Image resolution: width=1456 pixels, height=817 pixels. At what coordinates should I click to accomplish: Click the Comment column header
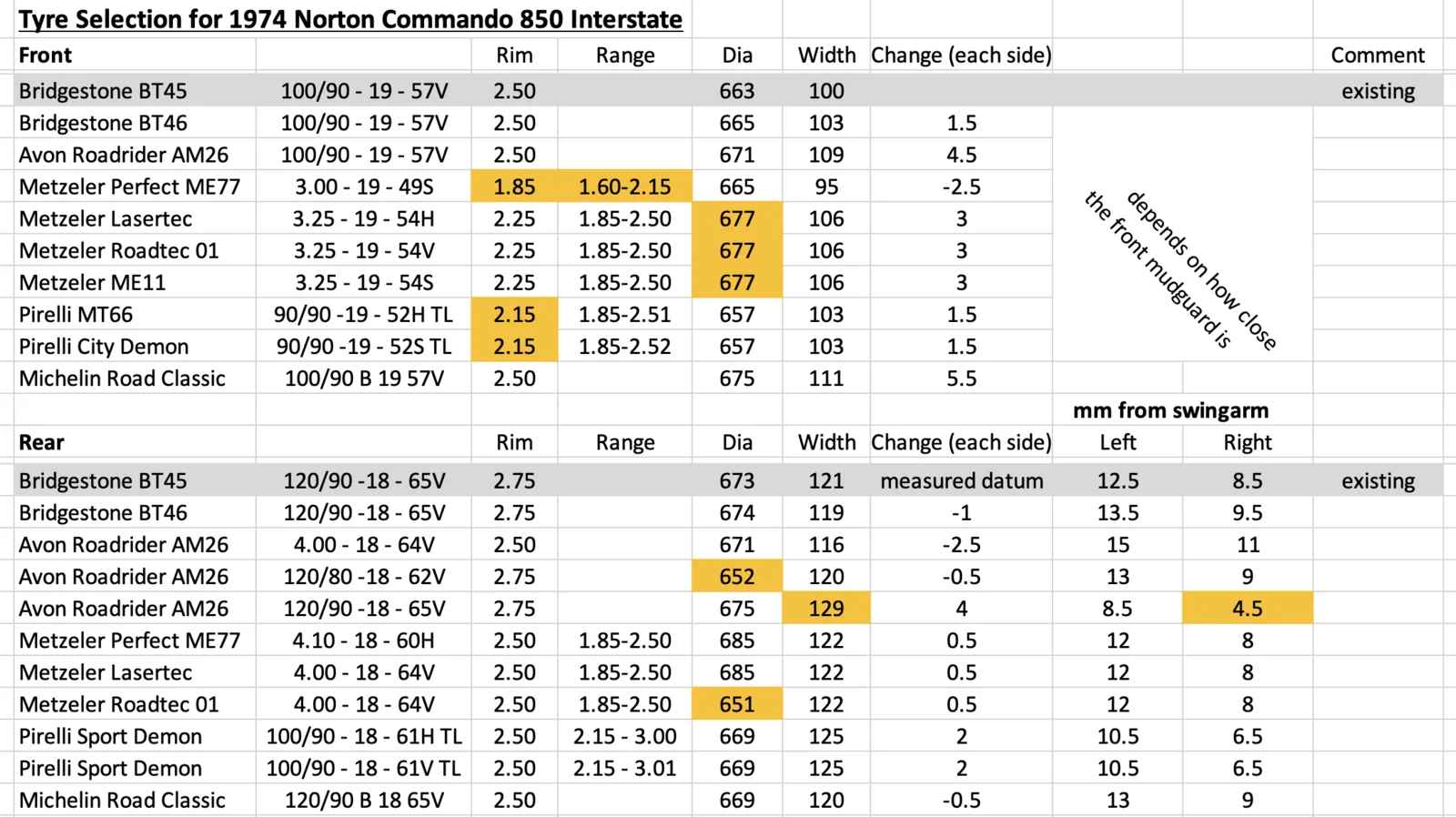[x=1377, y=55]
